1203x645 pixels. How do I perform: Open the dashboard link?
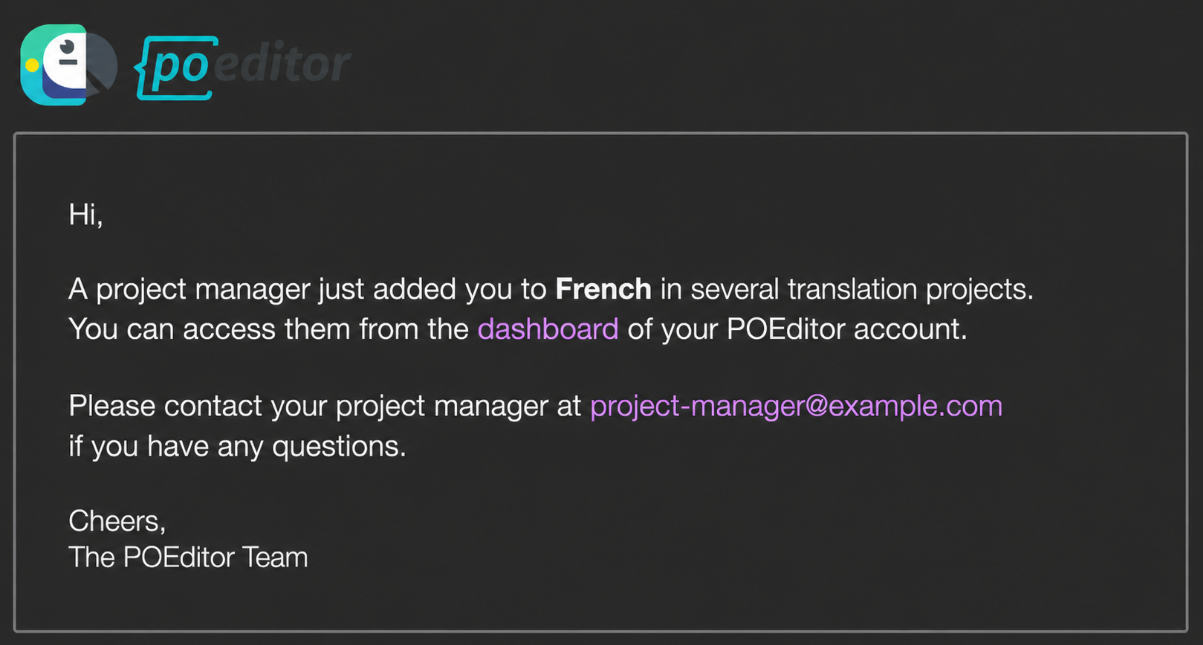548,329
